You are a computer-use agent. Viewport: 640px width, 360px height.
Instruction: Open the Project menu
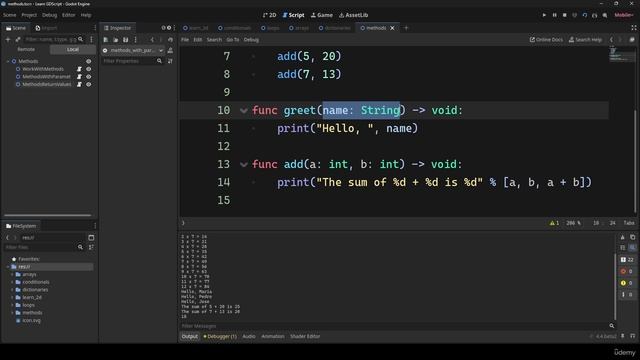pos(29,15)
